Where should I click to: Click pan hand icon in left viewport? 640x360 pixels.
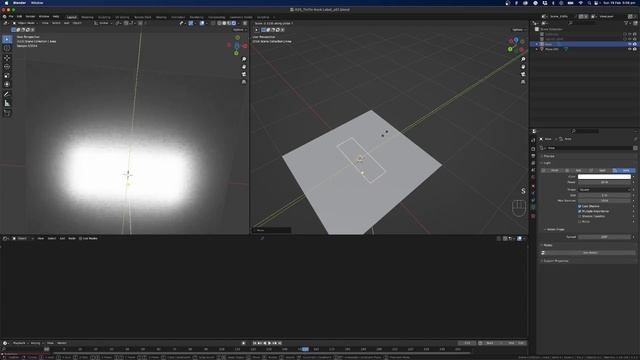click(x=244, y=67)
